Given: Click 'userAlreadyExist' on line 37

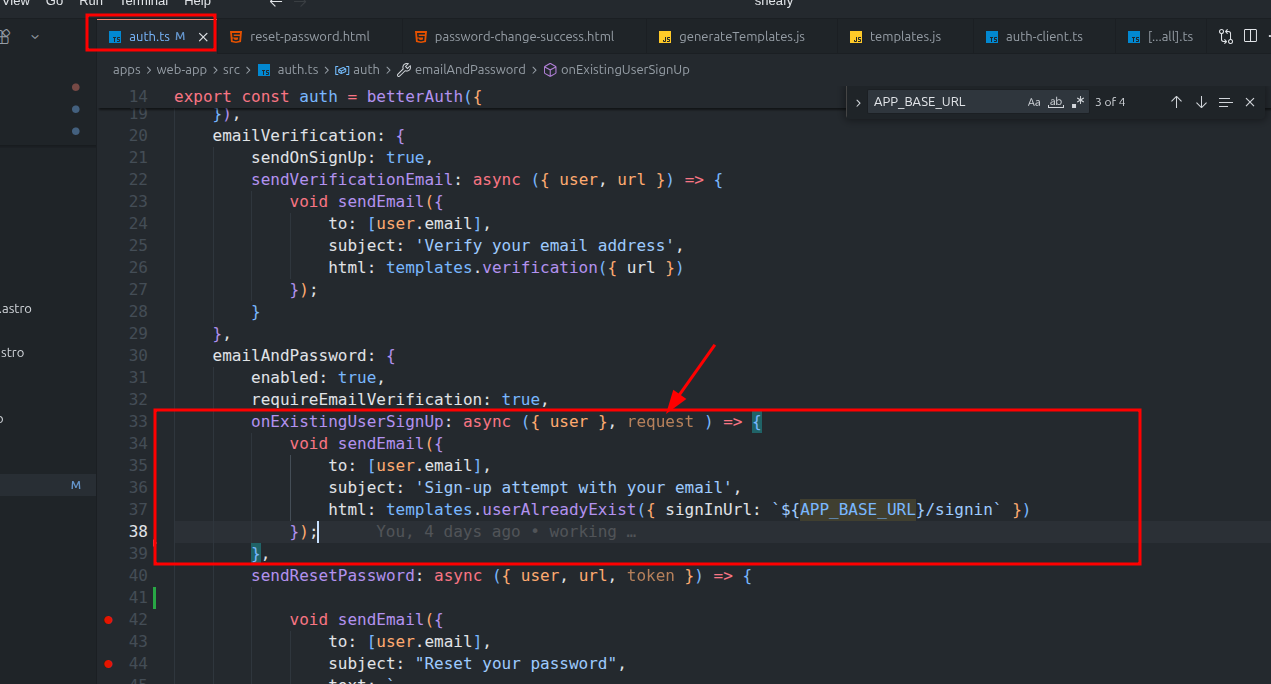Looking at the screenshot, I should click(561, 510).
